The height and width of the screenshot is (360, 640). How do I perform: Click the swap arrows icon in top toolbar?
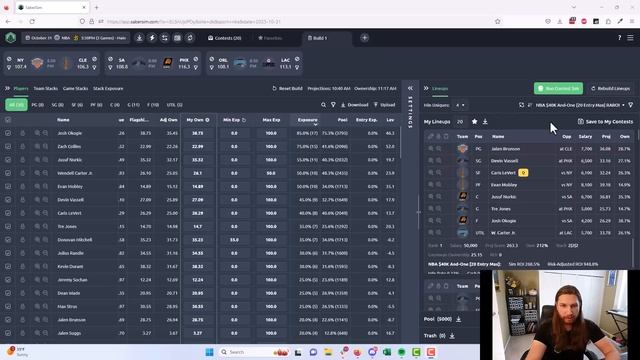point(164,38)
